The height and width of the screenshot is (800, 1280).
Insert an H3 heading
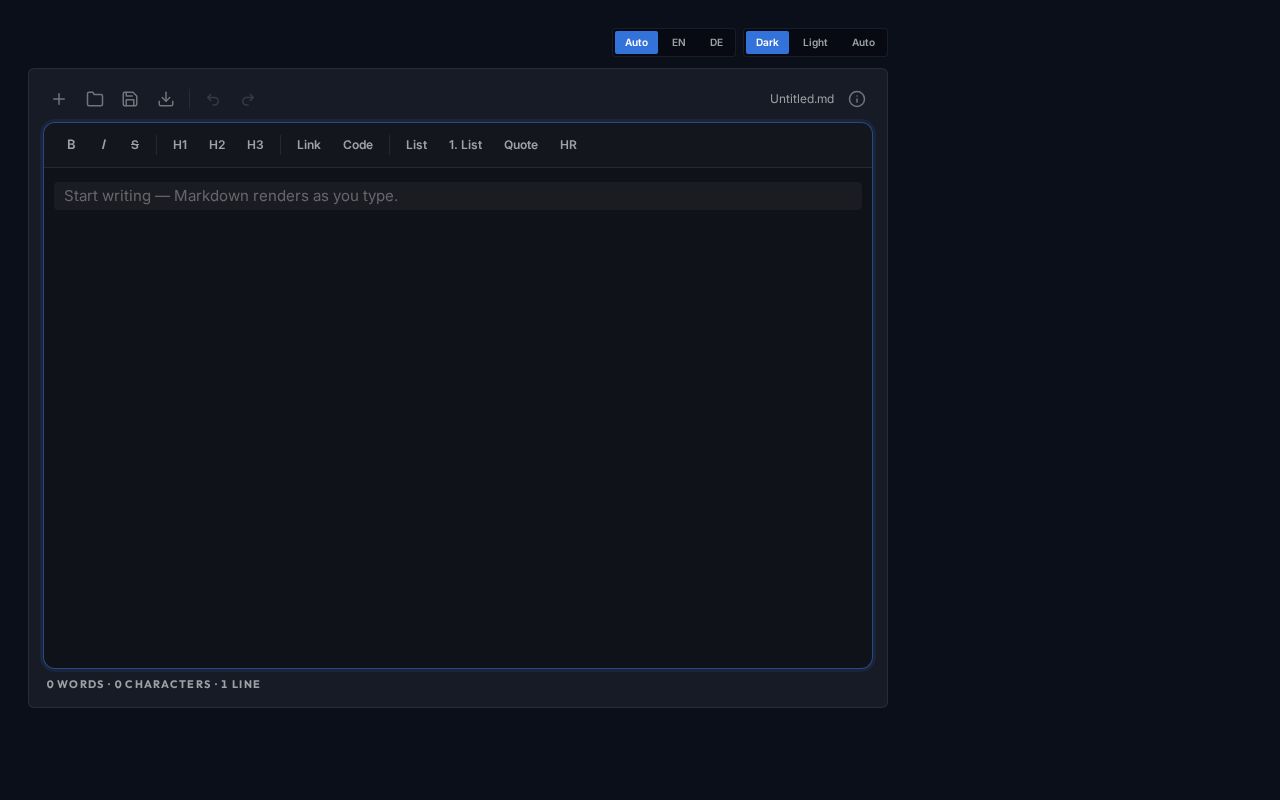[255, 145]
